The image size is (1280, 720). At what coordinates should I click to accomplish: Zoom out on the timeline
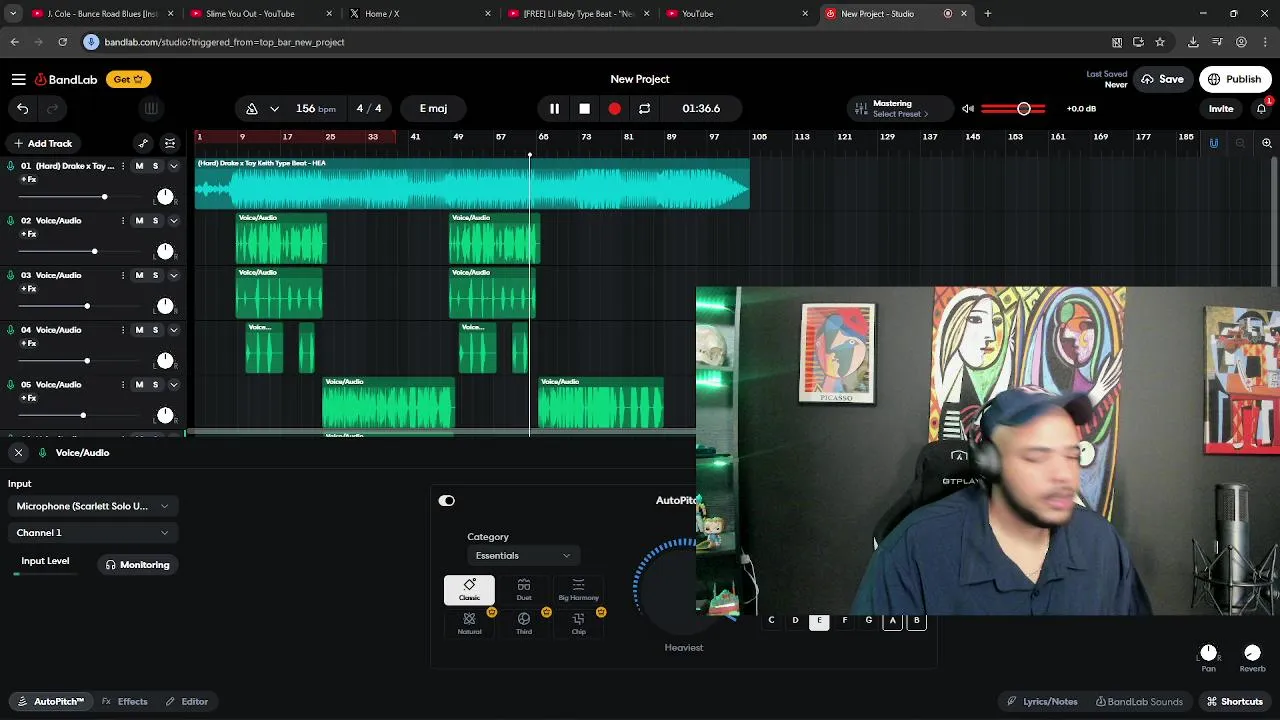click(1240, 143)
